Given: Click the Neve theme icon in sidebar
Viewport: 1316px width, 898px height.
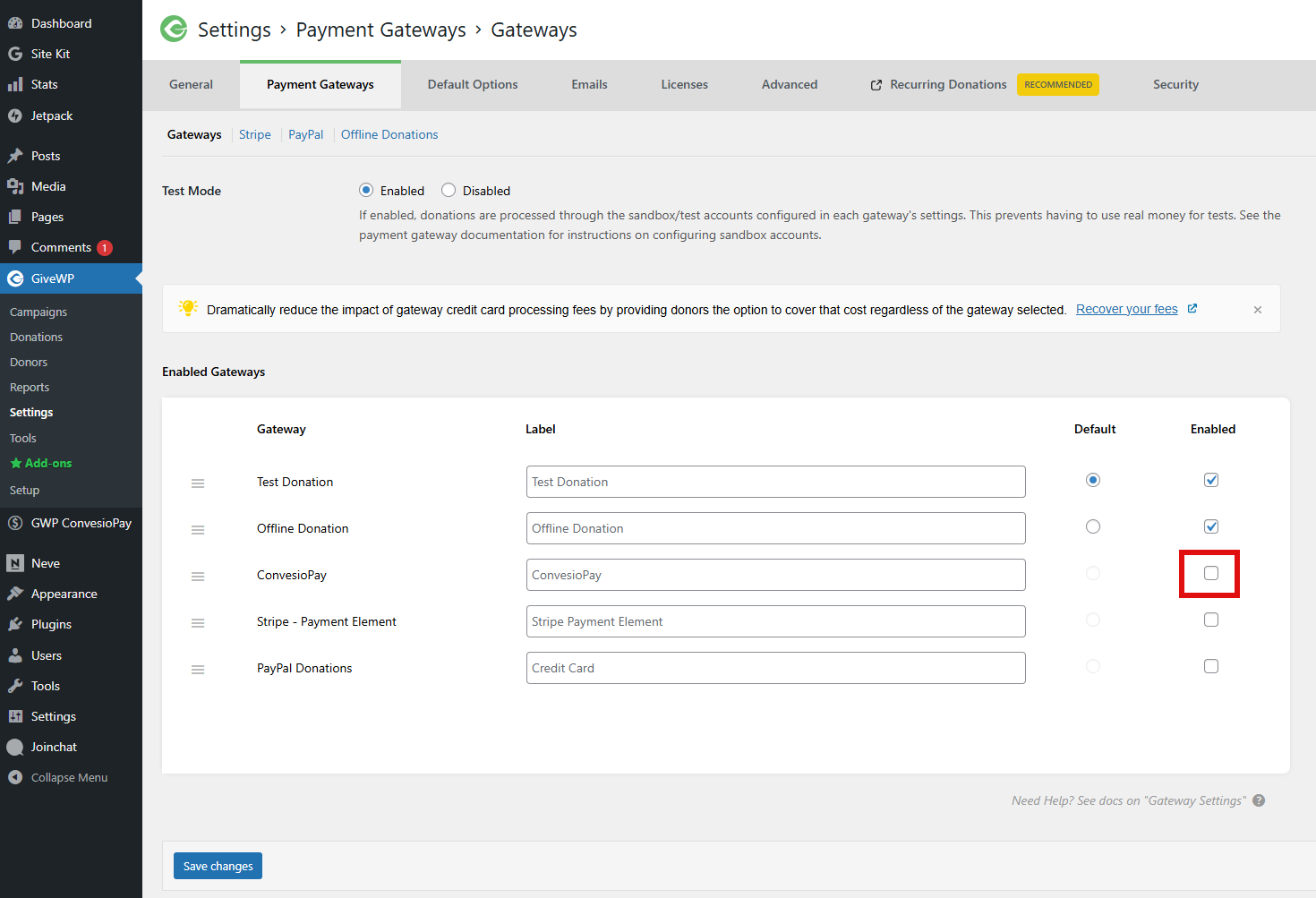Looking at the screenshot, I should tap(15, 563).
